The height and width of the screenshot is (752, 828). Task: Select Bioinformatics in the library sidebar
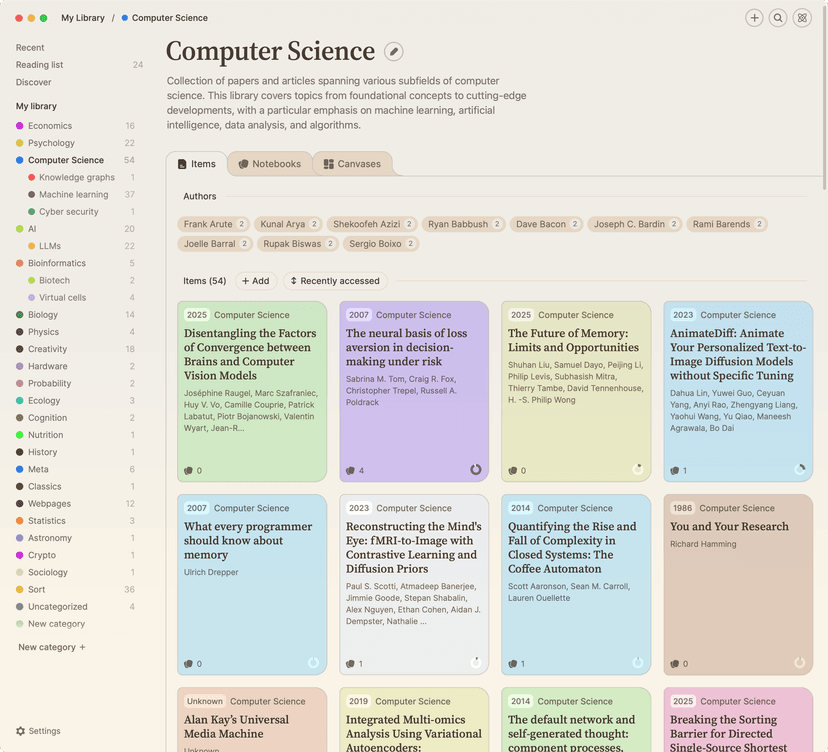point(57,263)
